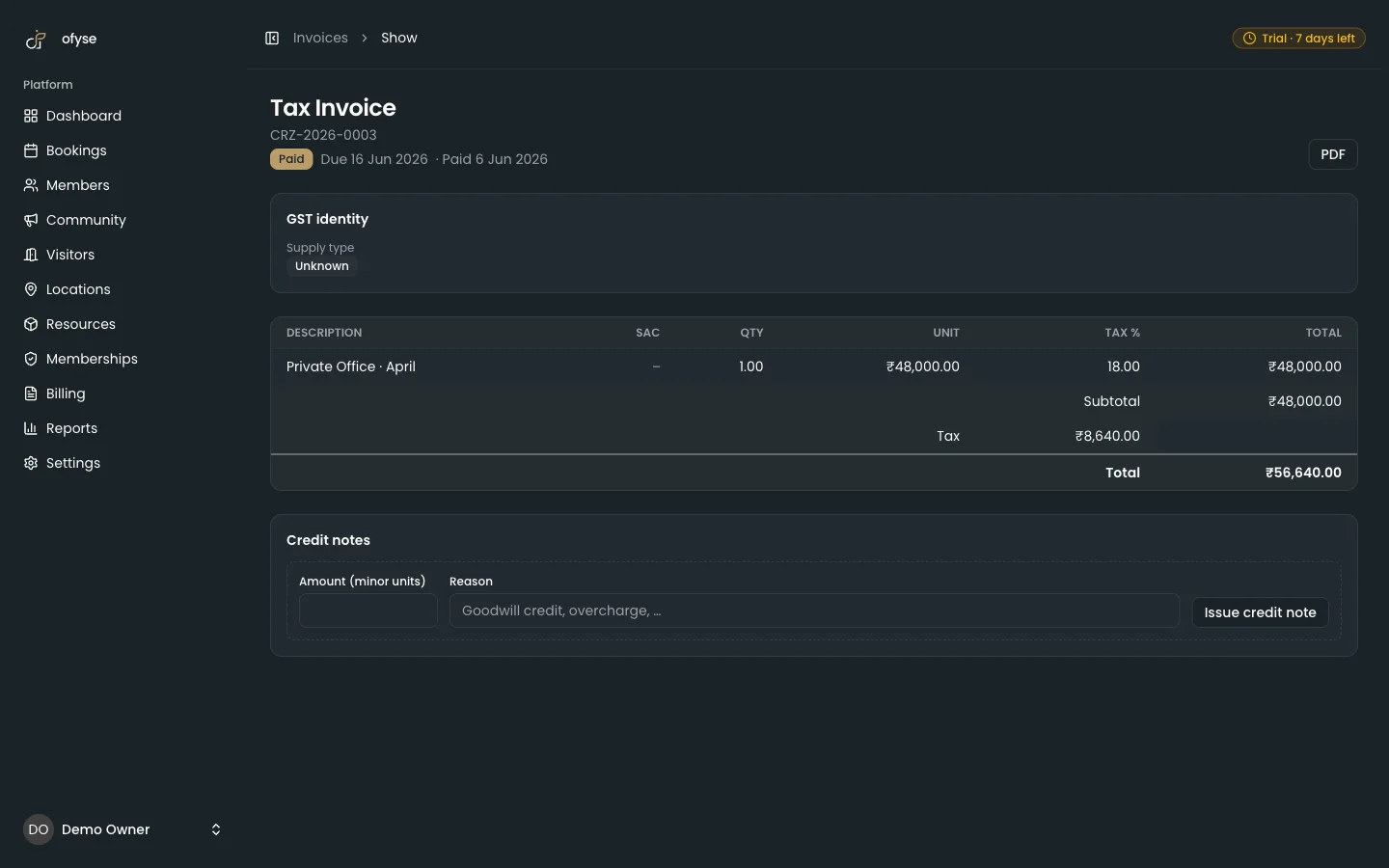
Task: Open Settings in the sidebar
Action: (x=123, y=463)
